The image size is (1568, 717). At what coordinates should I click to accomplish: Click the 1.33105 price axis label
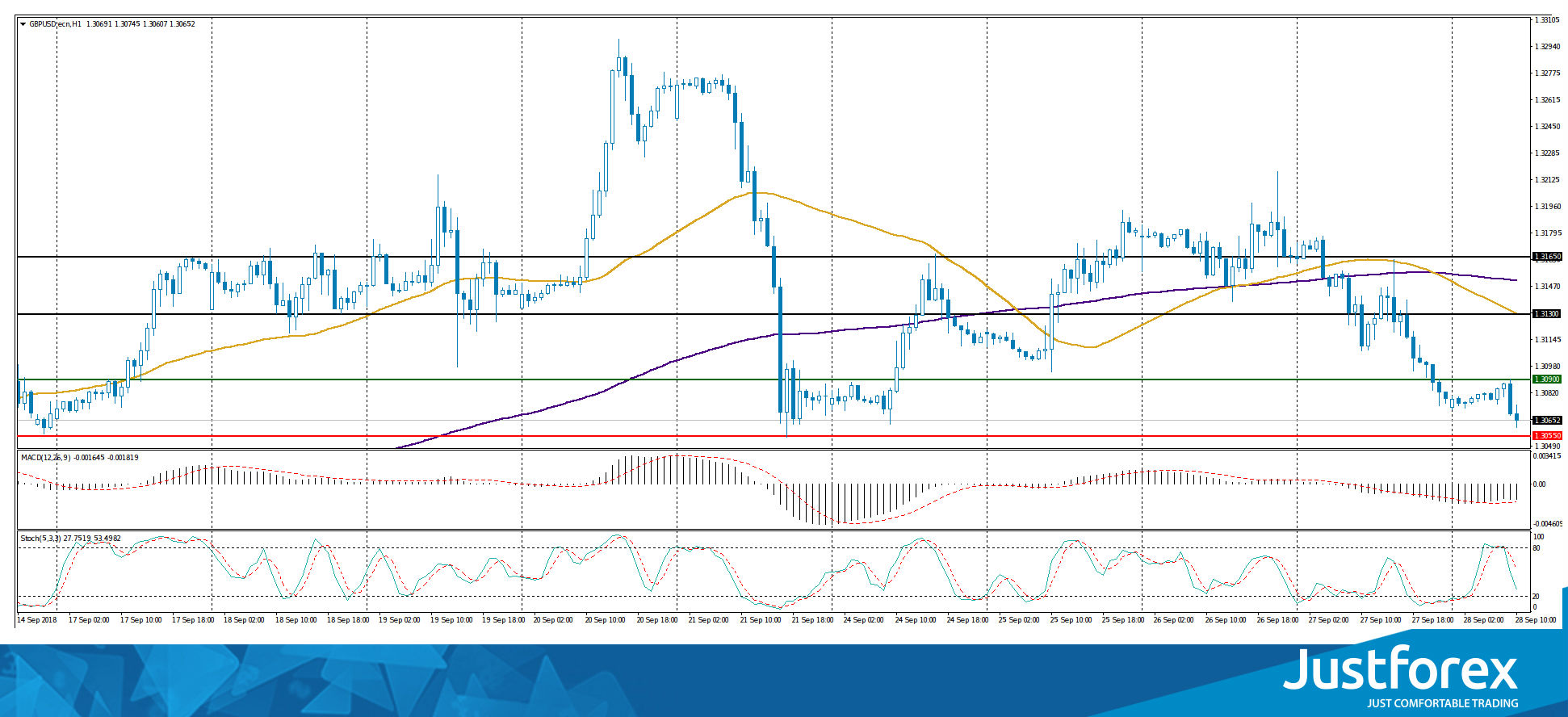pyautogui.click(x=1546, y=20)
